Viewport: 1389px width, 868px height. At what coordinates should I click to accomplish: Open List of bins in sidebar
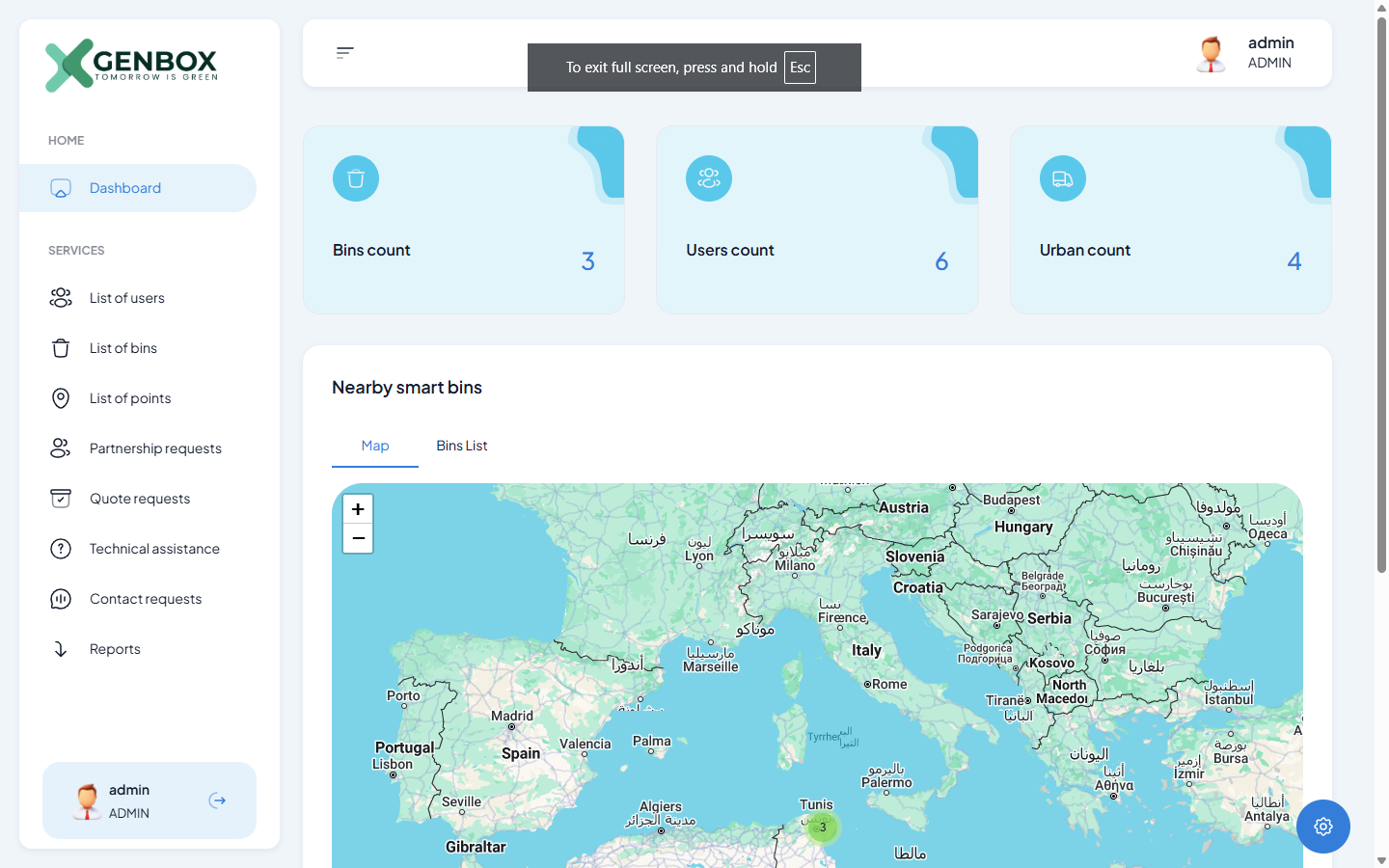(x=123, y=348)
